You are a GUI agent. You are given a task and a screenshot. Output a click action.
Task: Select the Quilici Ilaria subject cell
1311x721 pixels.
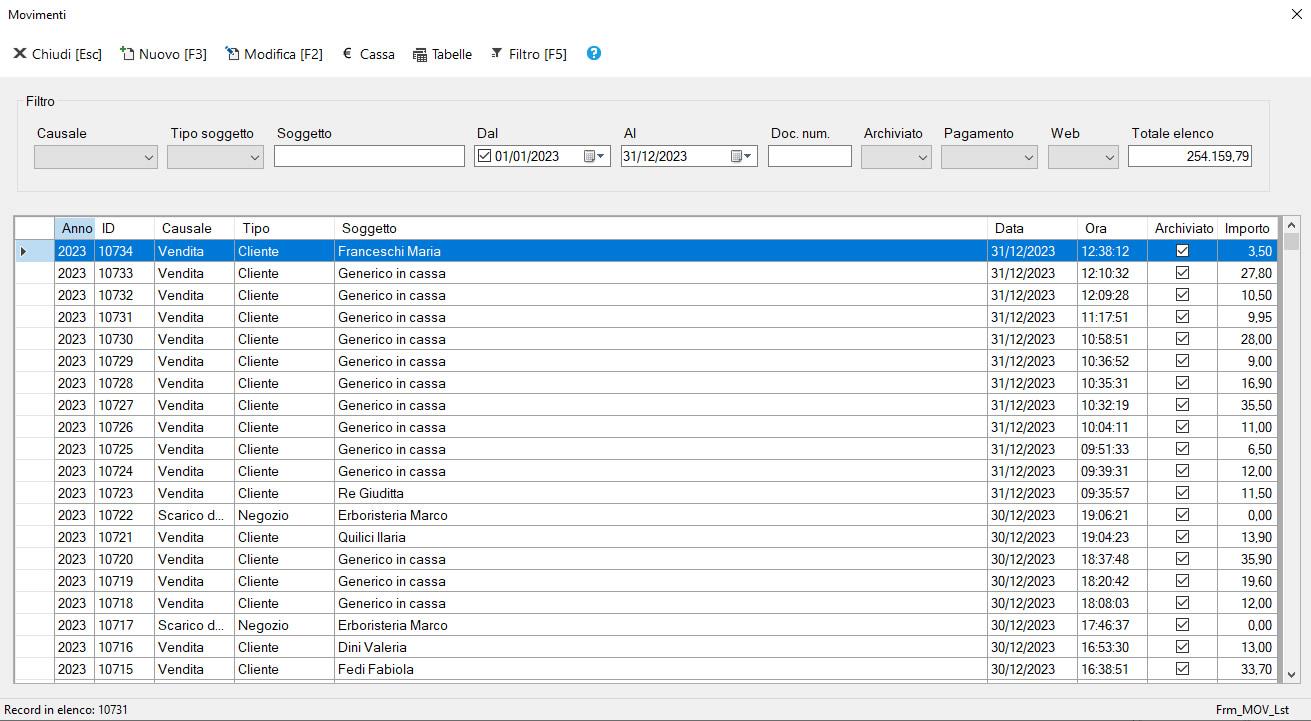click(661, 537)
